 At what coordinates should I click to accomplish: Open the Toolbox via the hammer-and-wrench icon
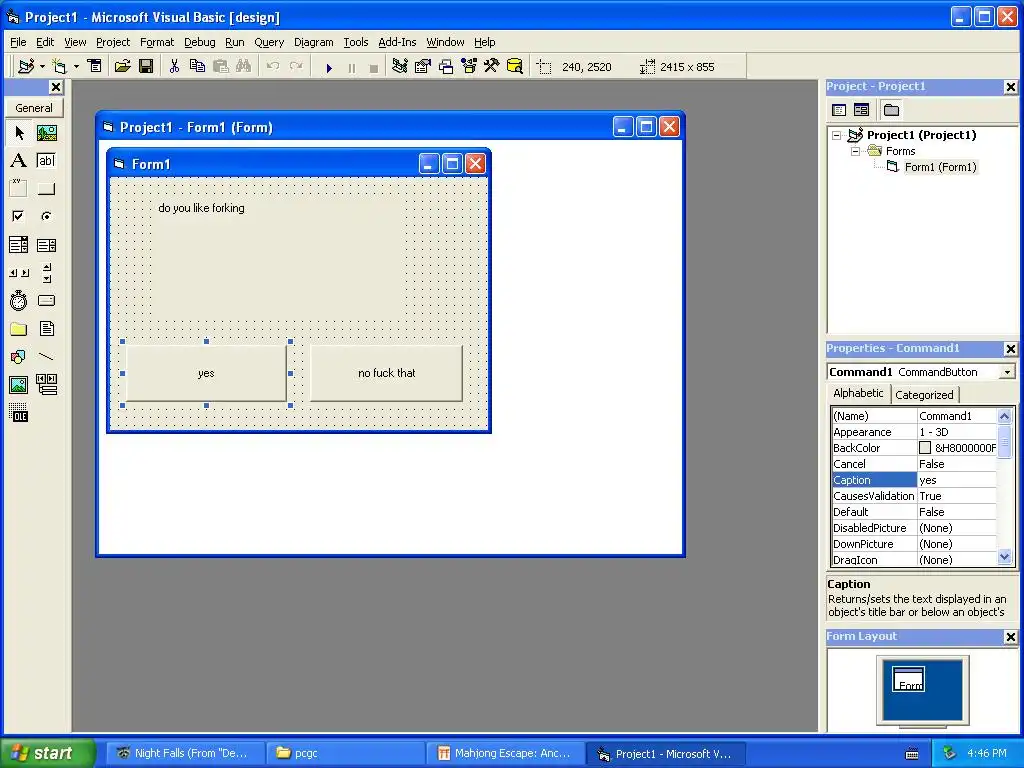pyautogui.click(x=492, y=66)
